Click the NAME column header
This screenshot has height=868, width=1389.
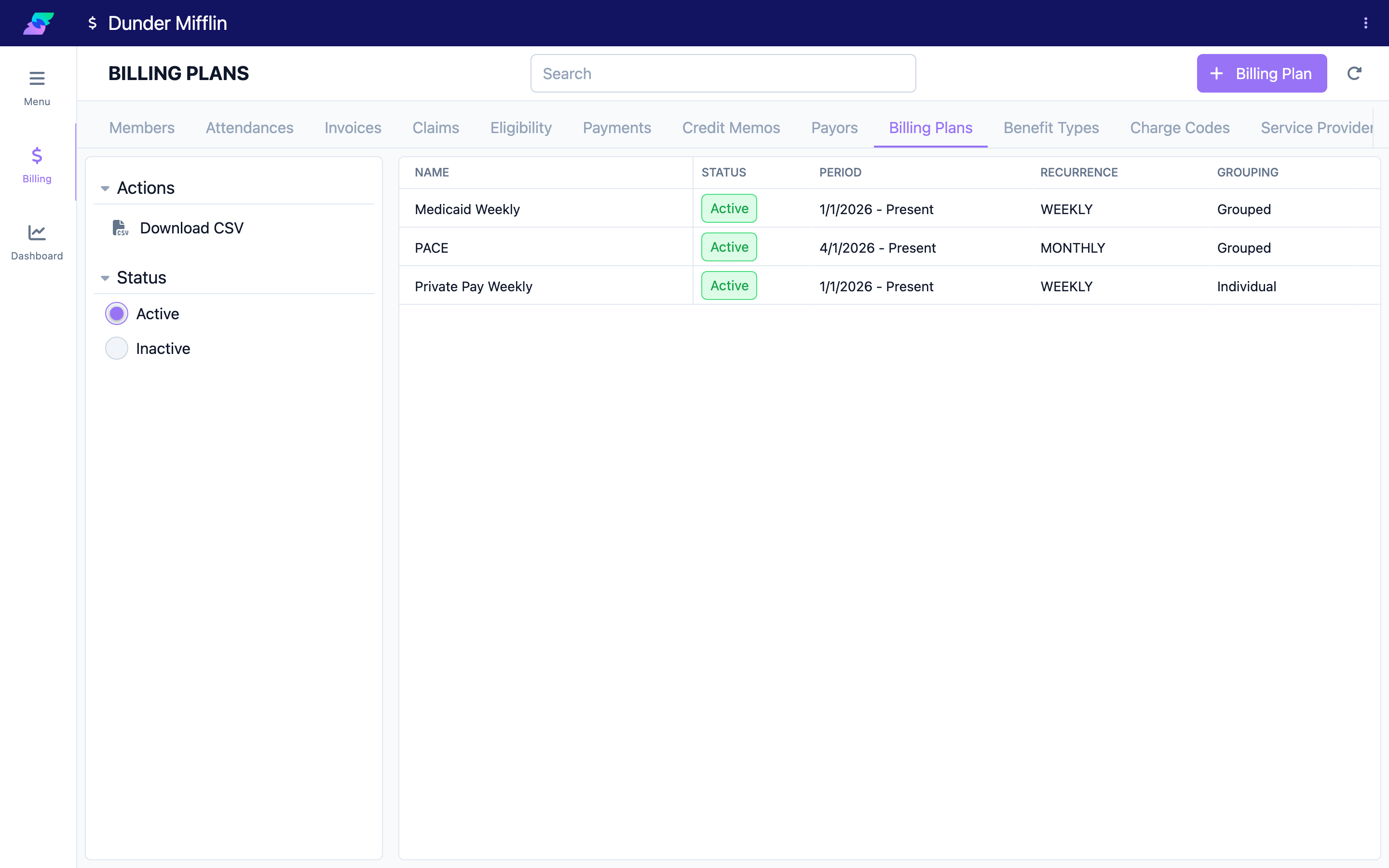click(x=432, y=172)
